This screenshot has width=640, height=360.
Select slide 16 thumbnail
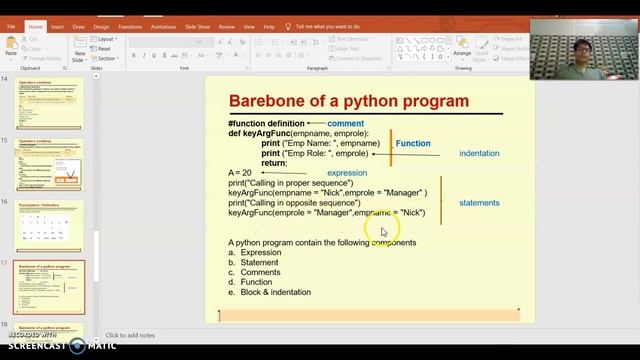click(49, 226)
